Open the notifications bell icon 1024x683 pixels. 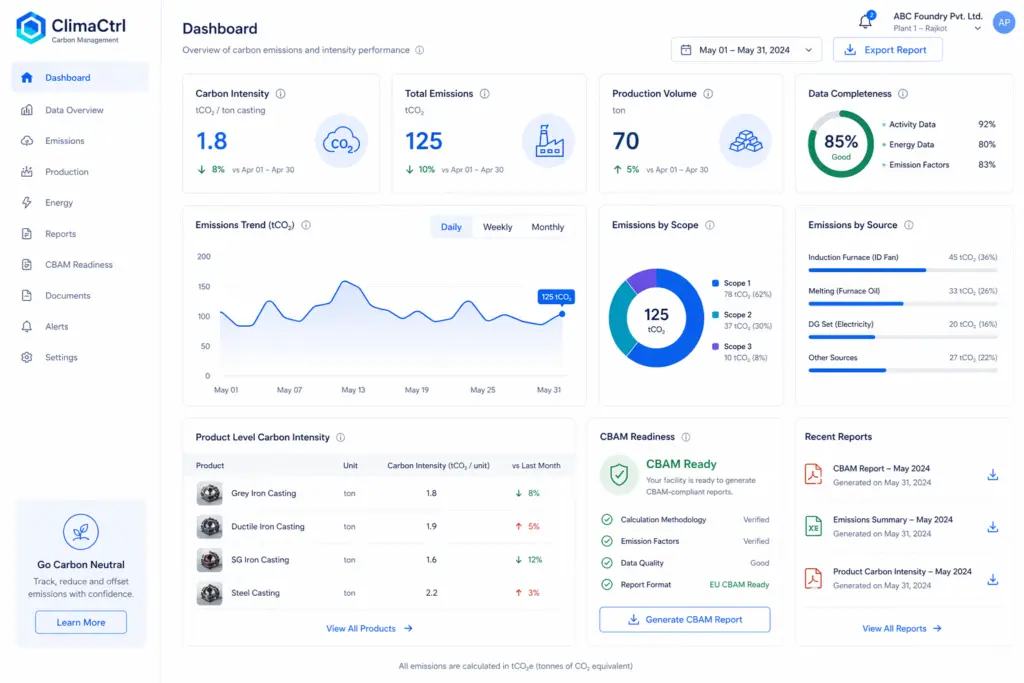pos(865,22)
